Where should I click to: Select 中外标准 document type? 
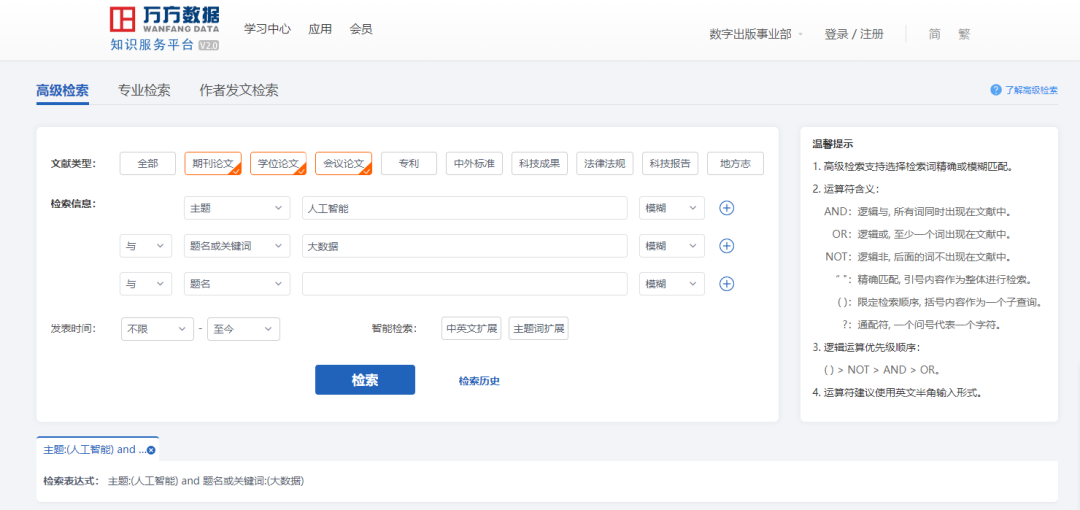475,163
